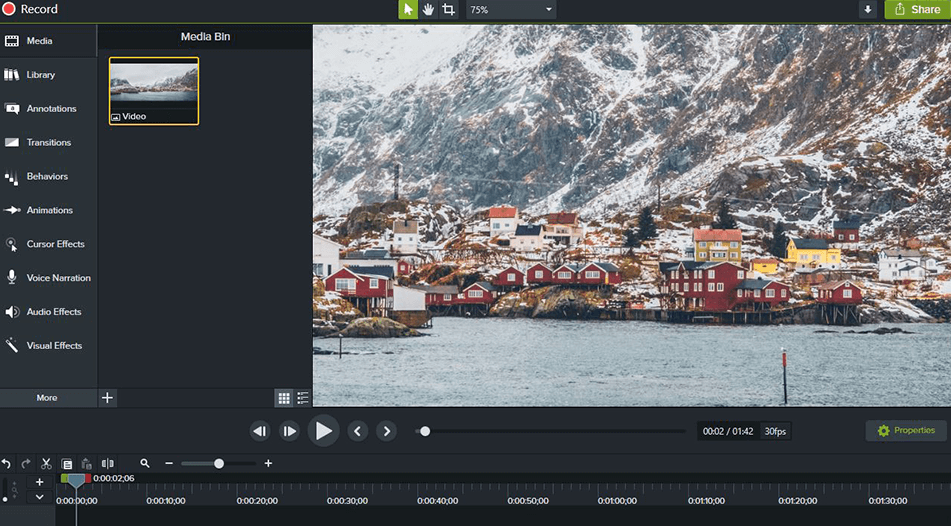Click the next frame step-forward button
Viewport: 951px width, 526px height.
[289, 431]
